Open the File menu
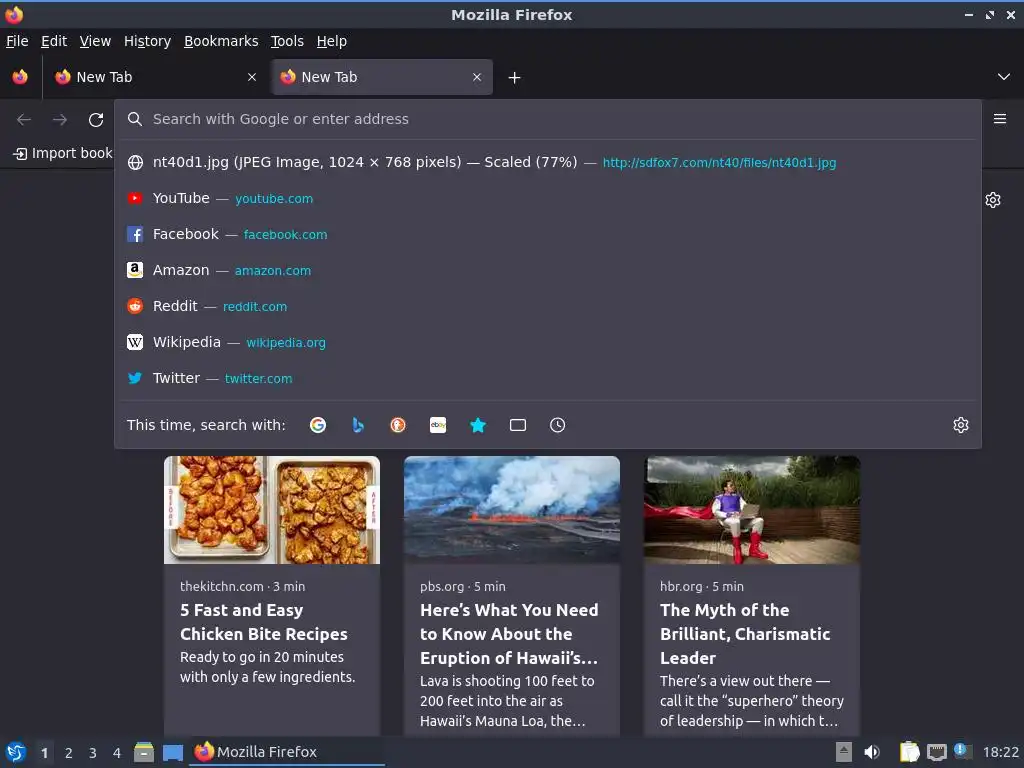 coord(17,41)
